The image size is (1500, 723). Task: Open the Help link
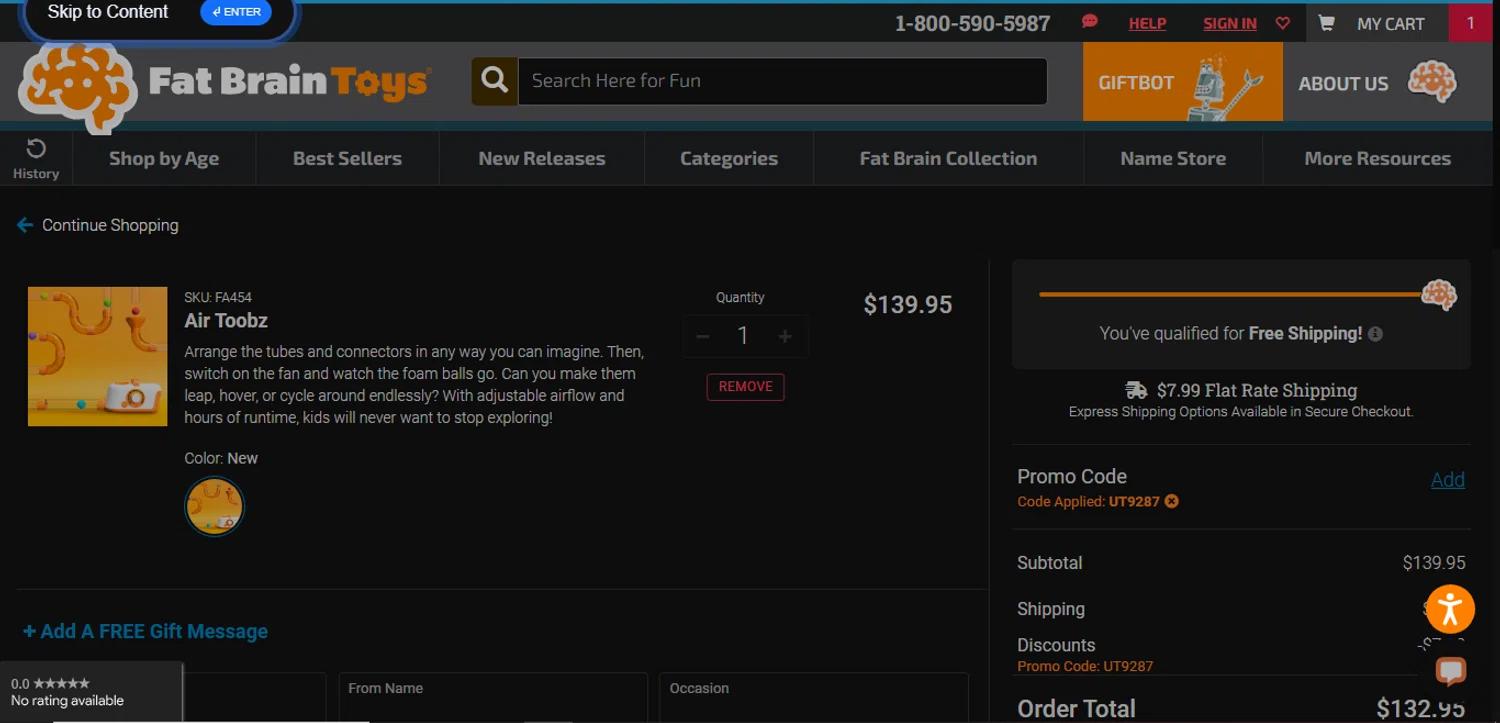pyautogui.click(x=1147, y=23)
